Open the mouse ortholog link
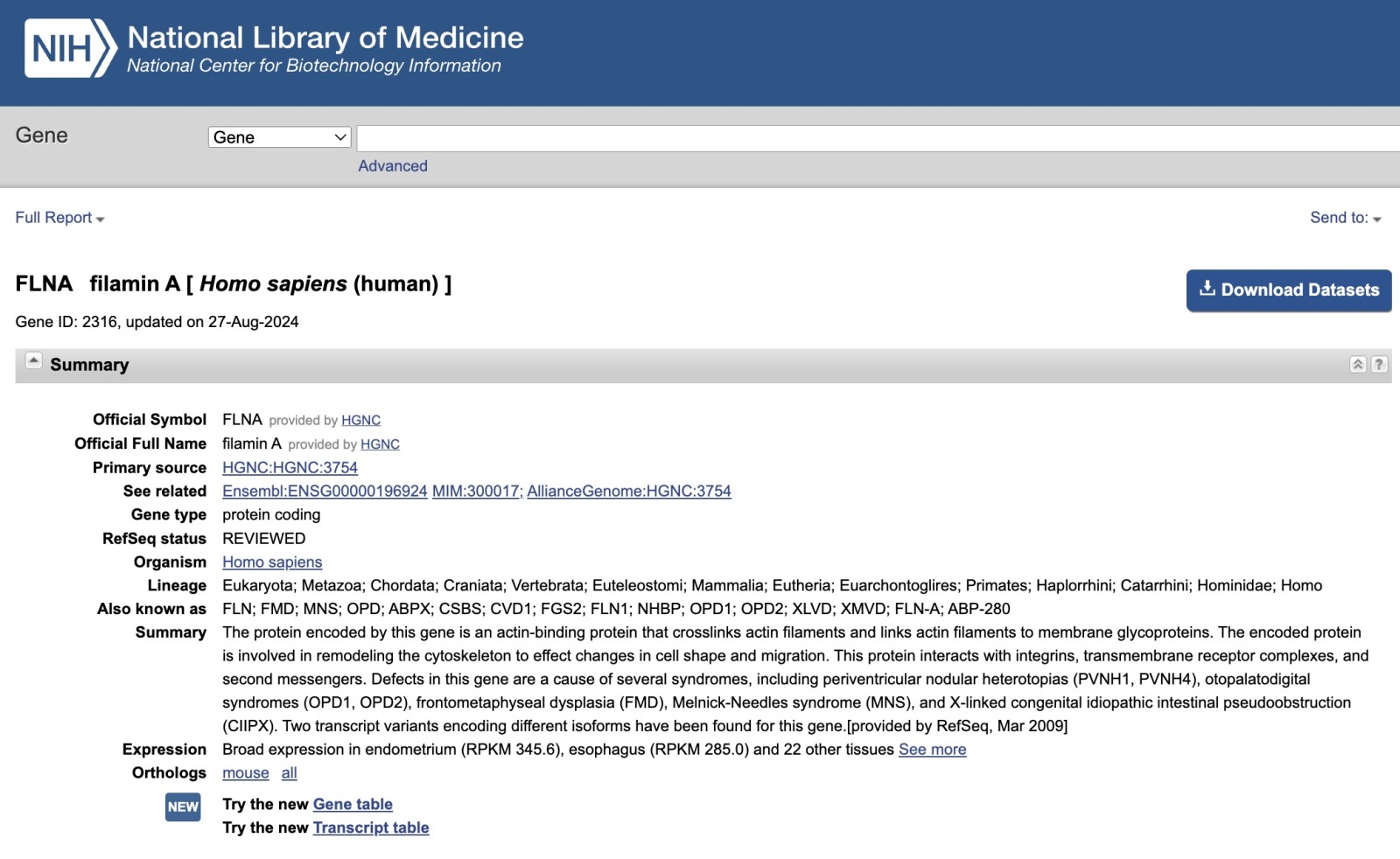The image size is (1400, 859). click(246, 773)
